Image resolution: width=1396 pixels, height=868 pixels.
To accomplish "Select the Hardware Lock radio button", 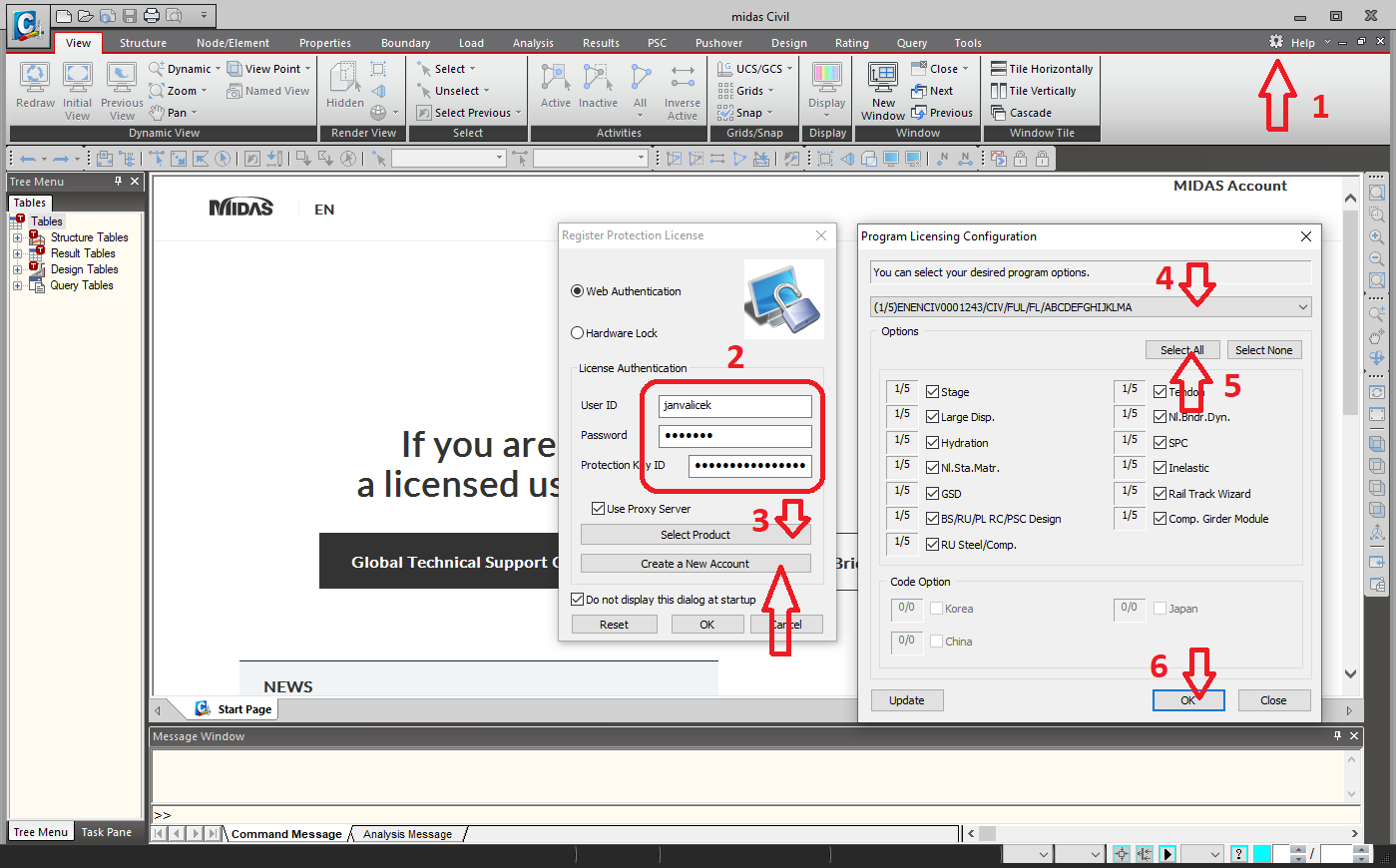I will point(577,333).
